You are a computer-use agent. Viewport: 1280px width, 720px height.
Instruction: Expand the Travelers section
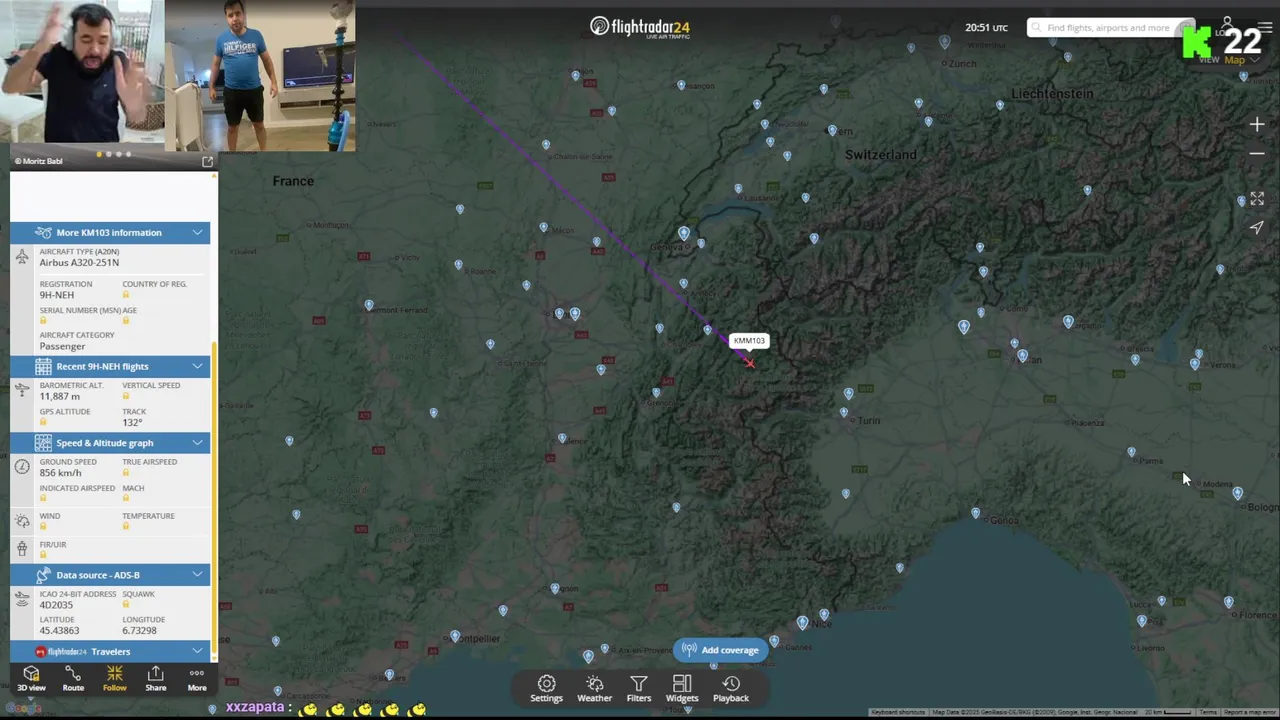tap(110, 651)
